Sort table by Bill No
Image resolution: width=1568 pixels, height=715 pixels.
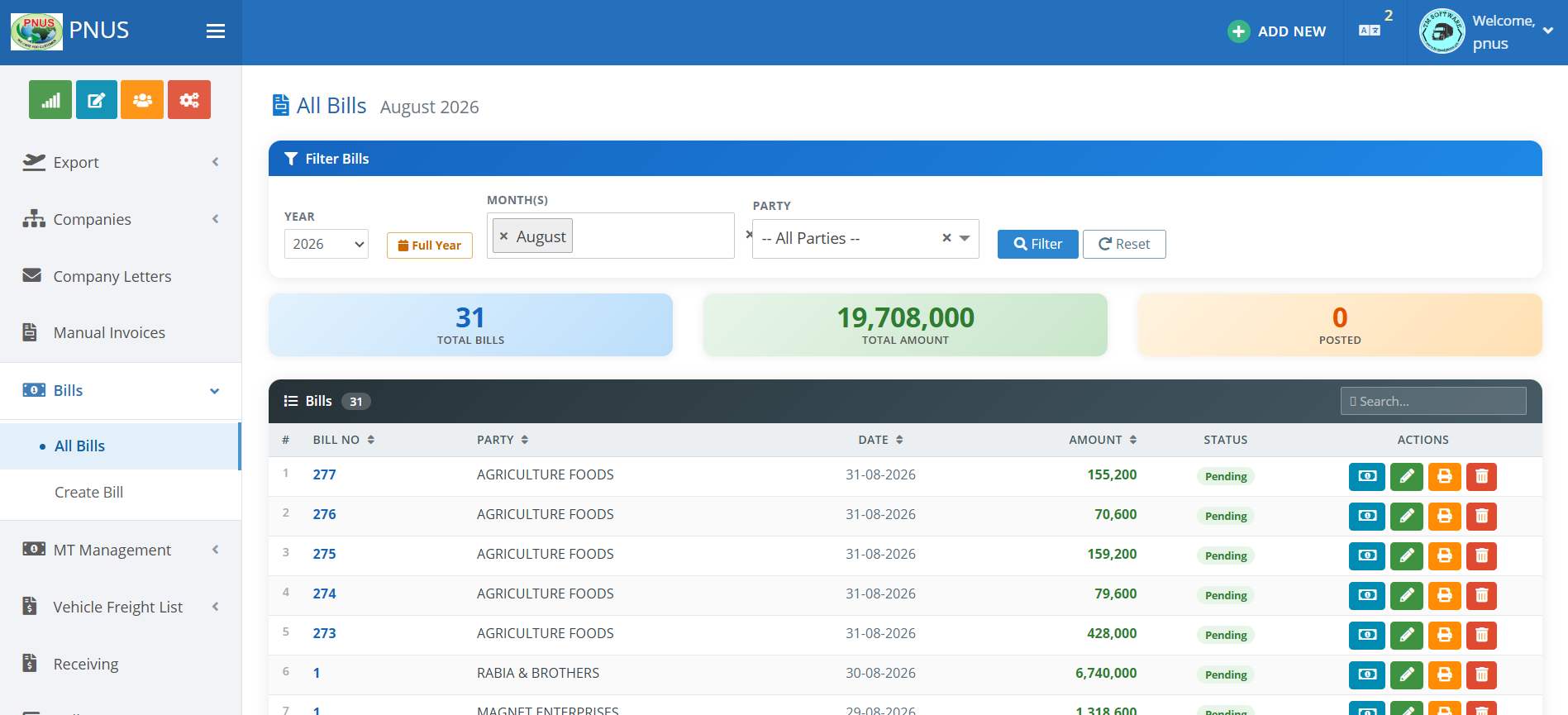(x=344, y=440)
